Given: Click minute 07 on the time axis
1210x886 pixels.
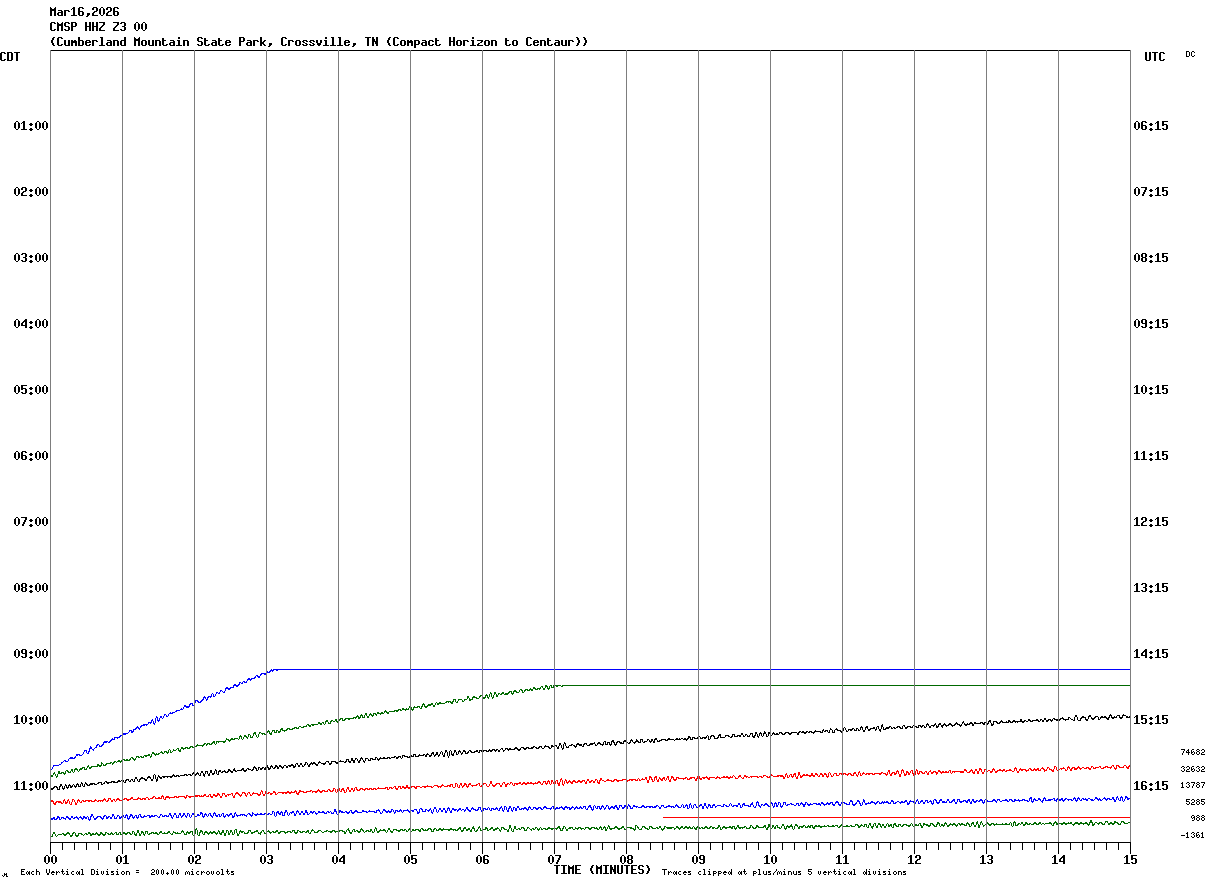Looking at the screenshot, I should [x=554, y=860].
